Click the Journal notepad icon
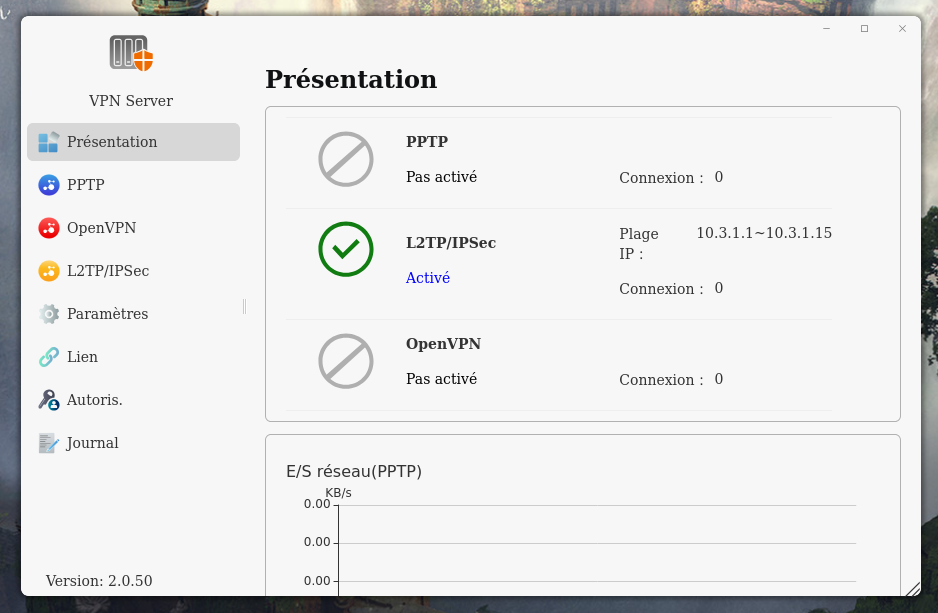 point(48,443)
